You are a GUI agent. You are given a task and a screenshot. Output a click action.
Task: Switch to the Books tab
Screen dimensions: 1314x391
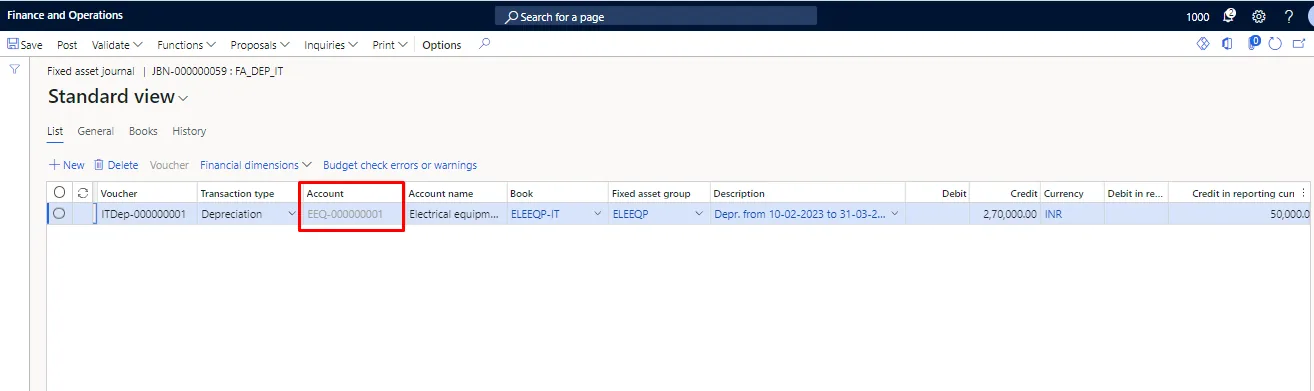pos(143,131)
